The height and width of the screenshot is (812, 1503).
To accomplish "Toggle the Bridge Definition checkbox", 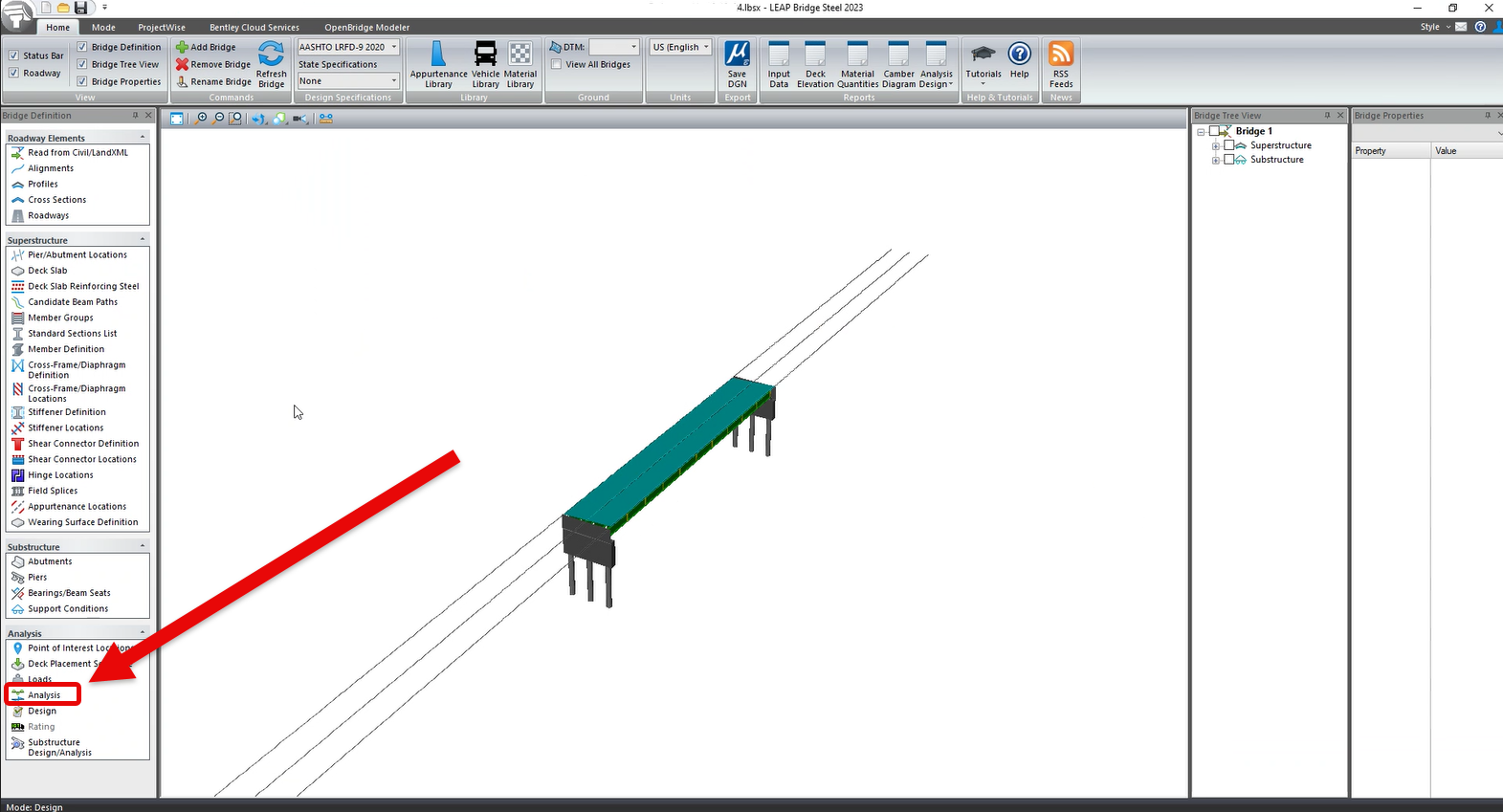I will point(82,47).
